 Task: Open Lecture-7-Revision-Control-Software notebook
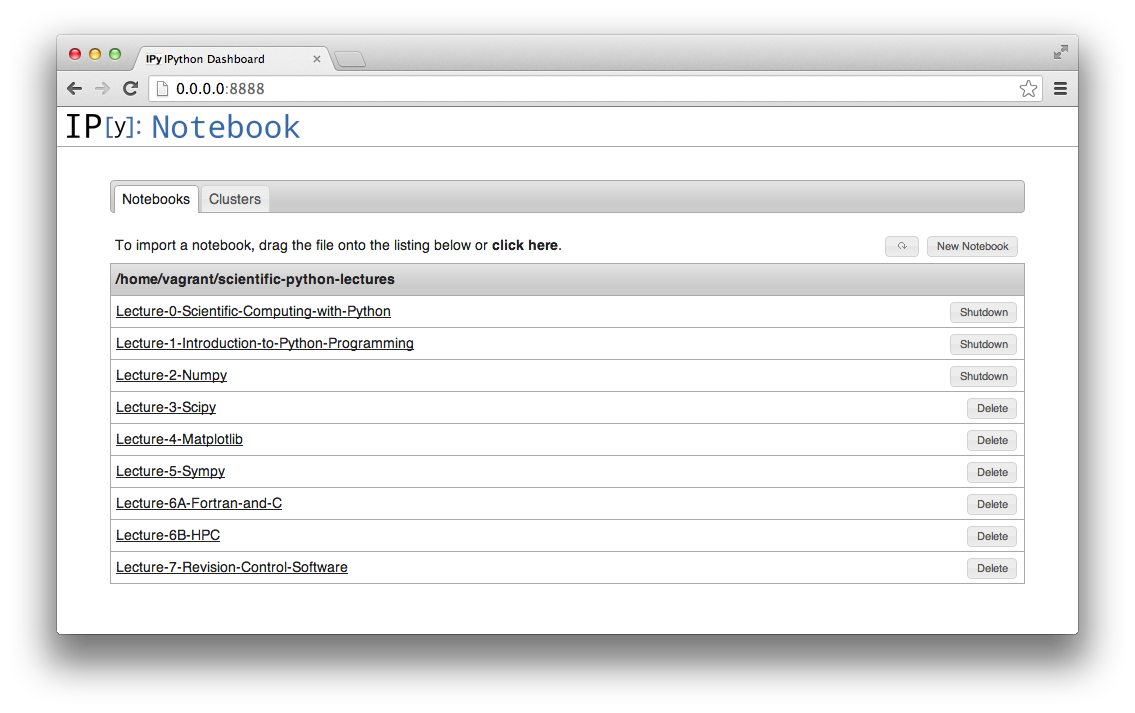(x=232, y=567)
